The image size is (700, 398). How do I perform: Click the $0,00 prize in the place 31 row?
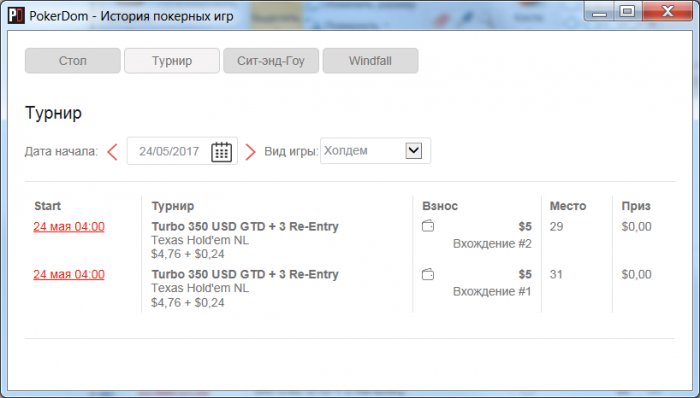coord(637,274)
